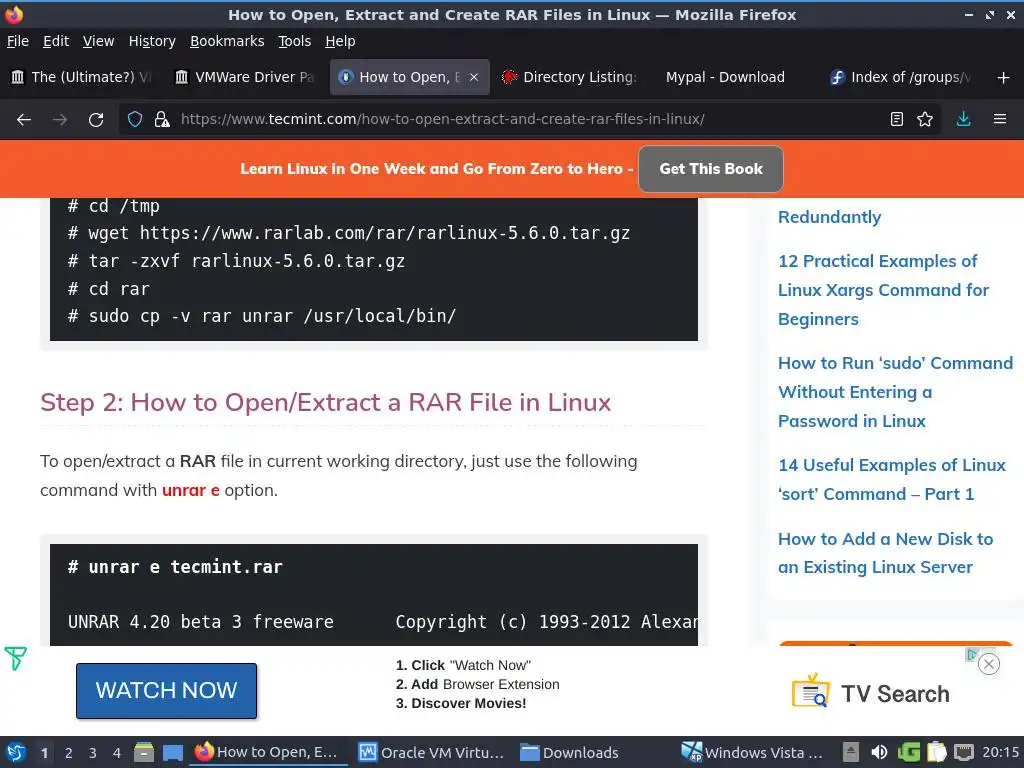Open a new tab with plus button
This screenshot has height=768, width=1024.
pyautogui.click(x=1004, y=78)
